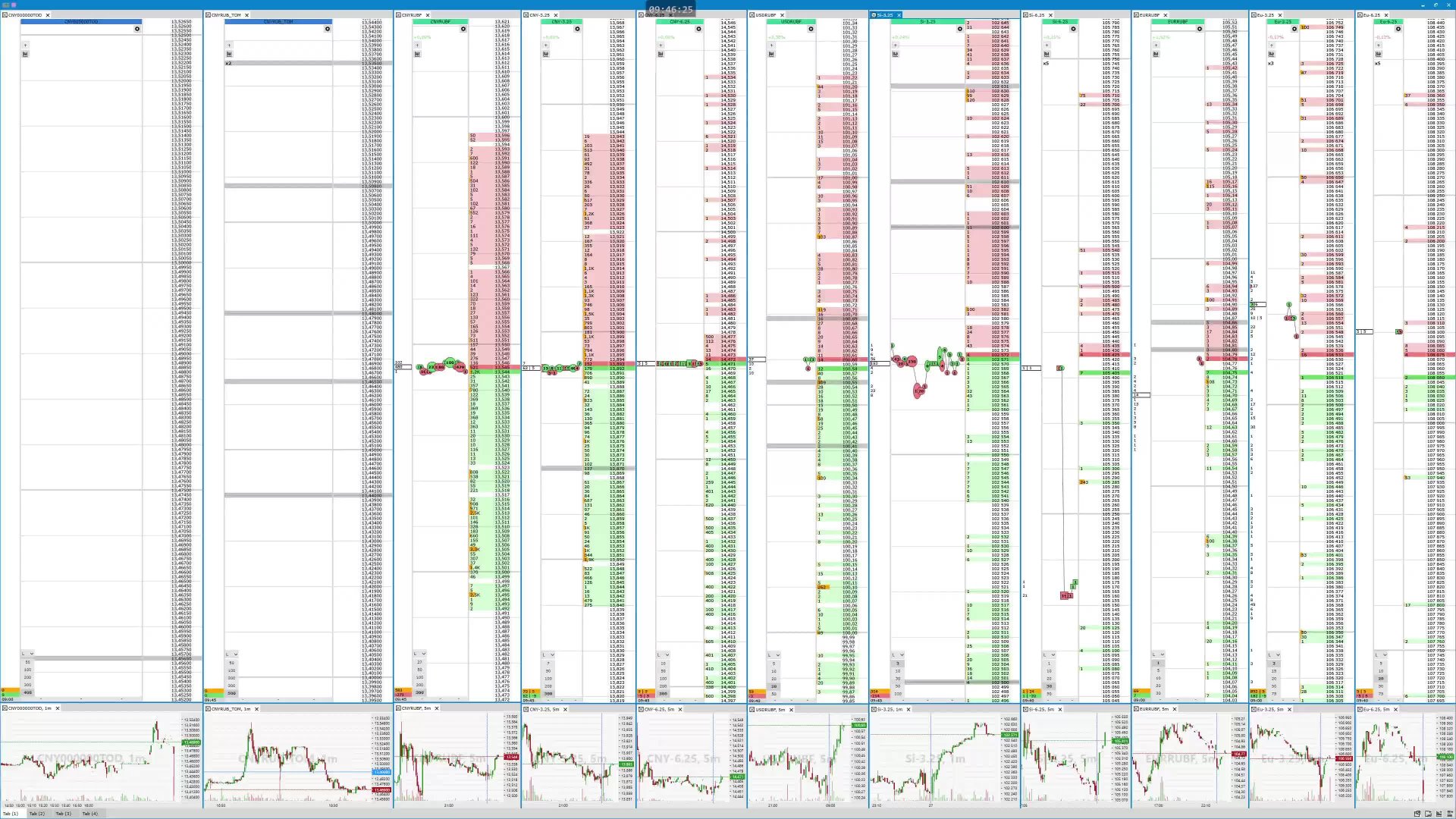Open L dropdown in CNYRUB_TOM order book
This screenshot has width=1456, height=819.
(232, 654)
